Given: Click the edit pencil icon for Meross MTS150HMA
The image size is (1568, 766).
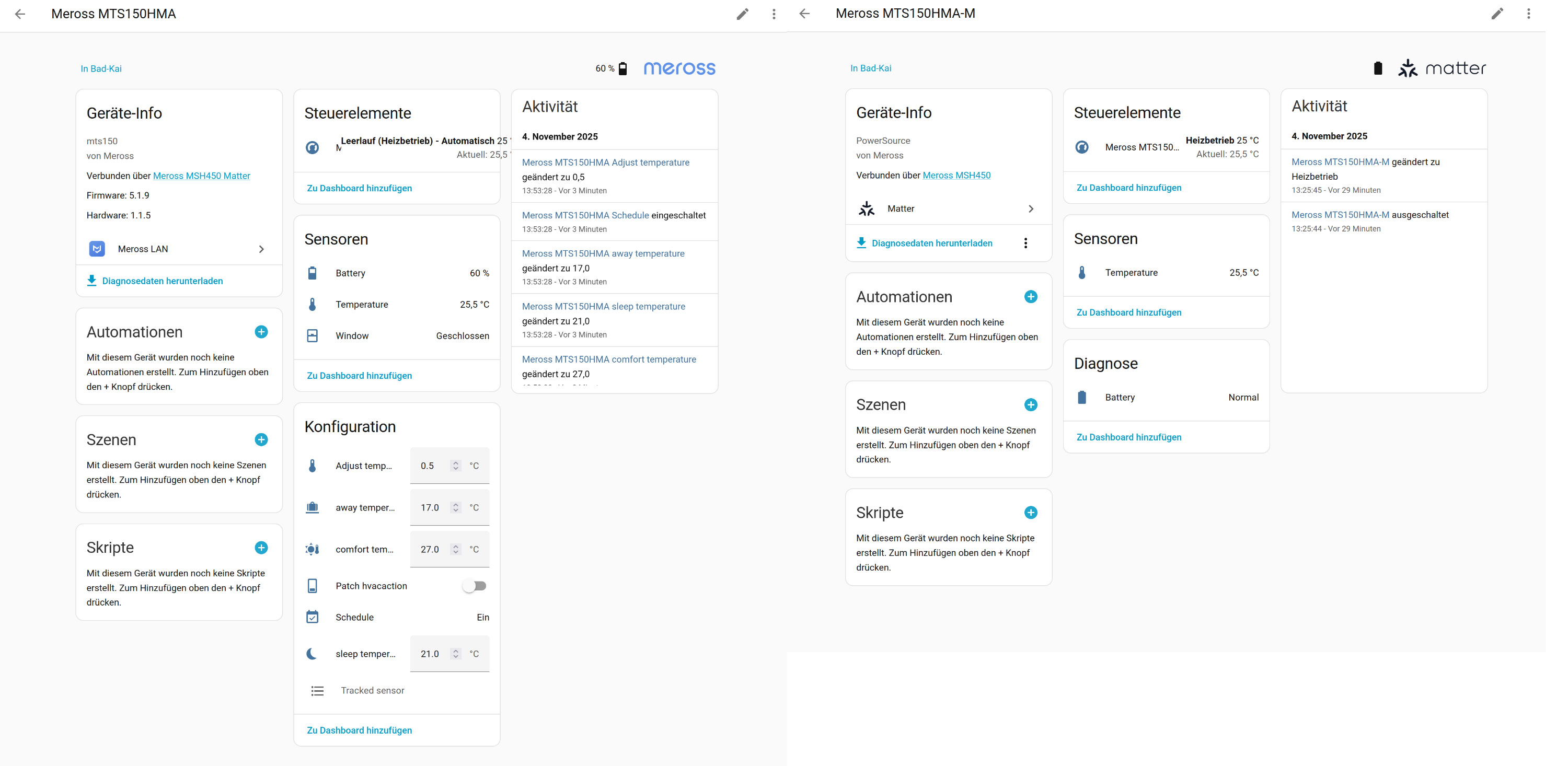Looking at the screenshot, I should (742, 14).
